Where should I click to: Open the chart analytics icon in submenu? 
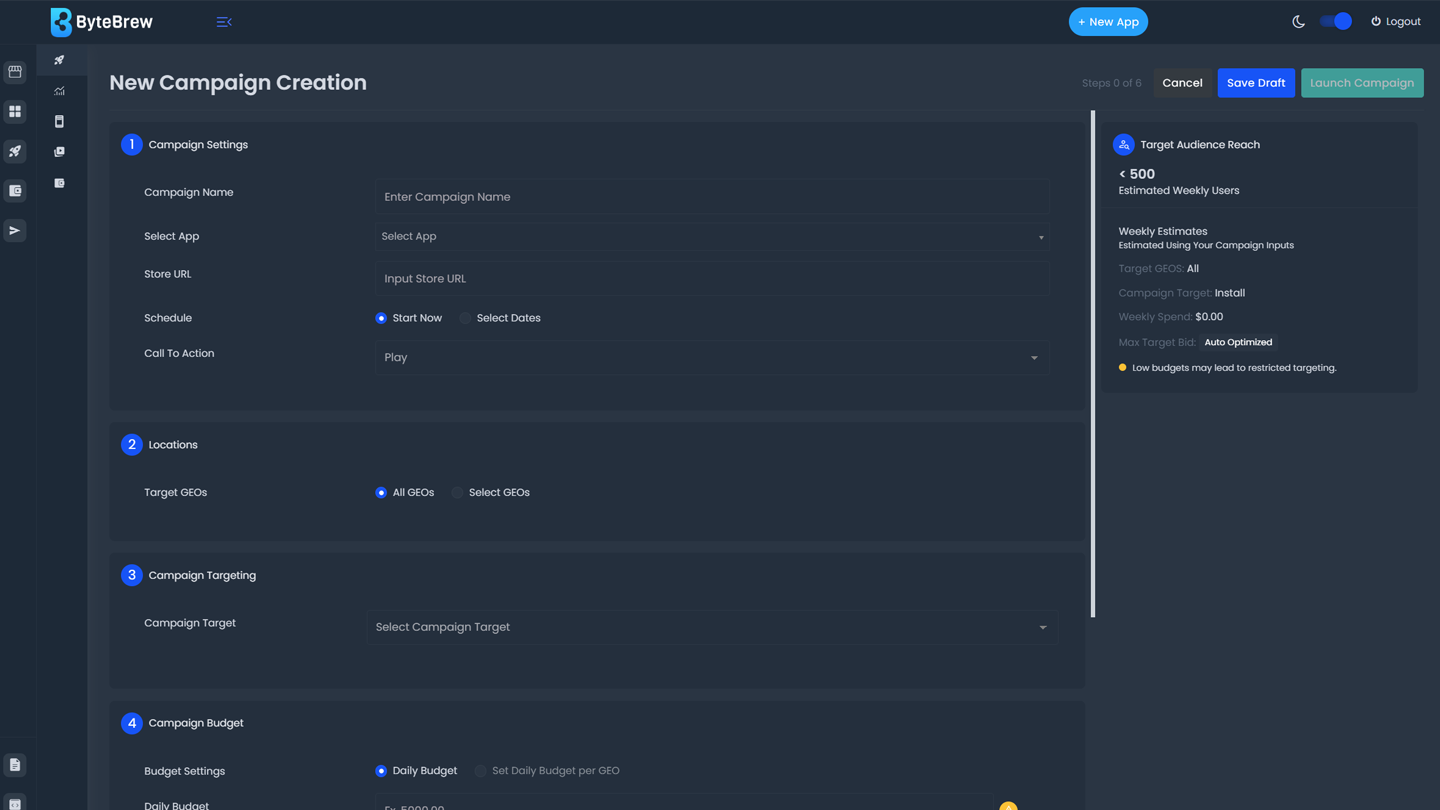59,91
